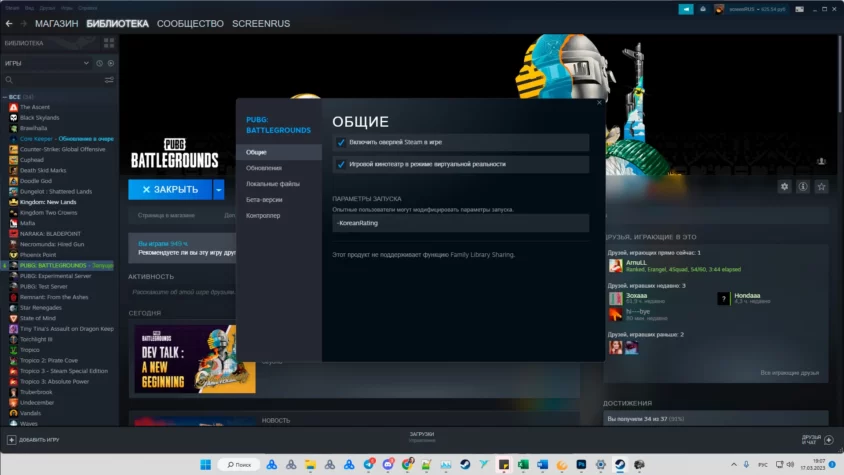Image resolution: width=844 pixels, height=475 pixels.
Task: Open Chrome from the taskbar
Action: 407,465
